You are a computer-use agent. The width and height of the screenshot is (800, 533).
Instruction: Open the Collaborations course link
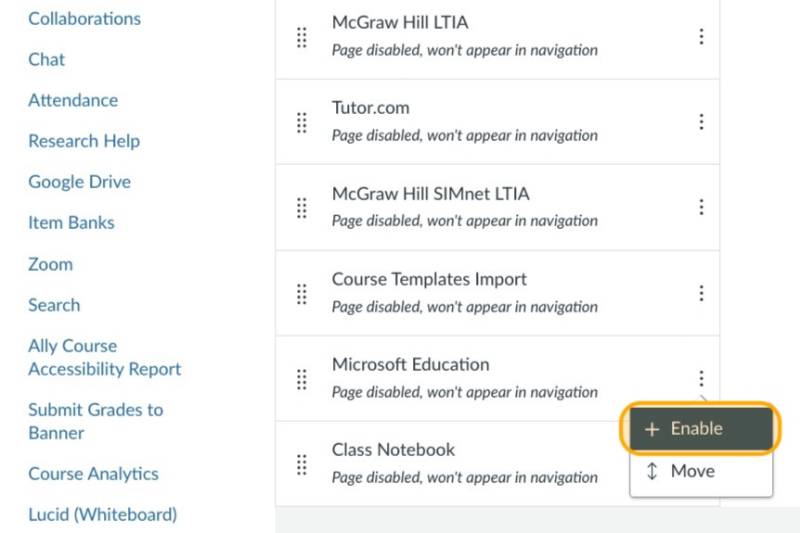(84, 19)
